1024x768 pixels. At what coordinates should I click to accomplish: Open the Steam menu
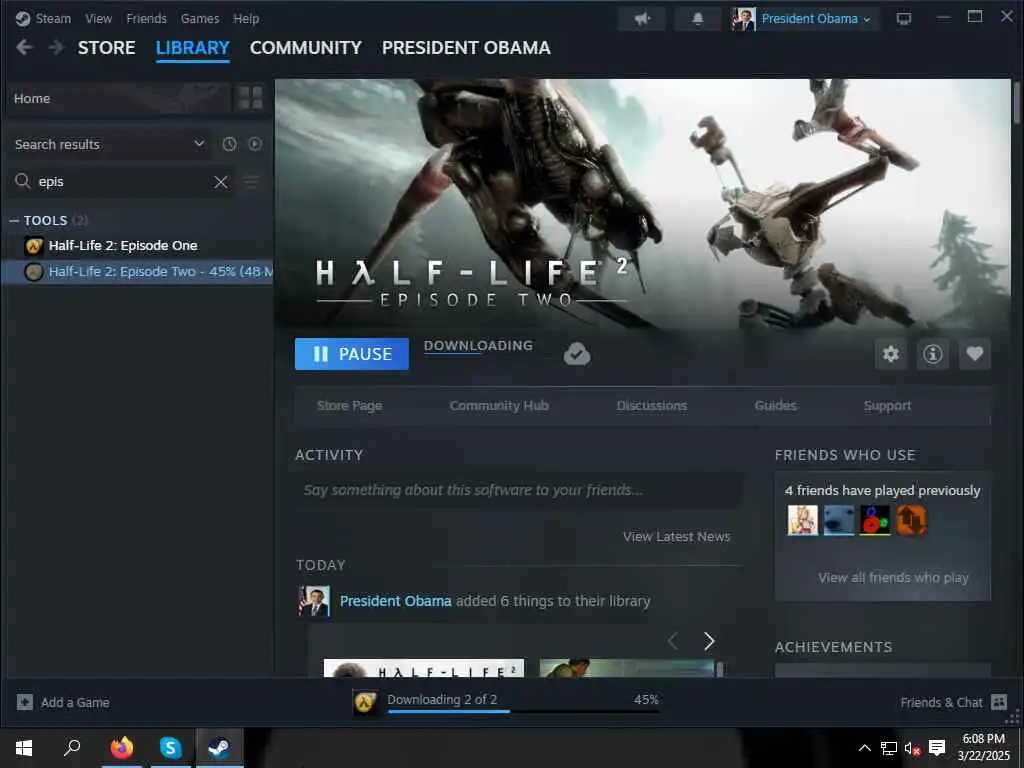click(53, 18)
